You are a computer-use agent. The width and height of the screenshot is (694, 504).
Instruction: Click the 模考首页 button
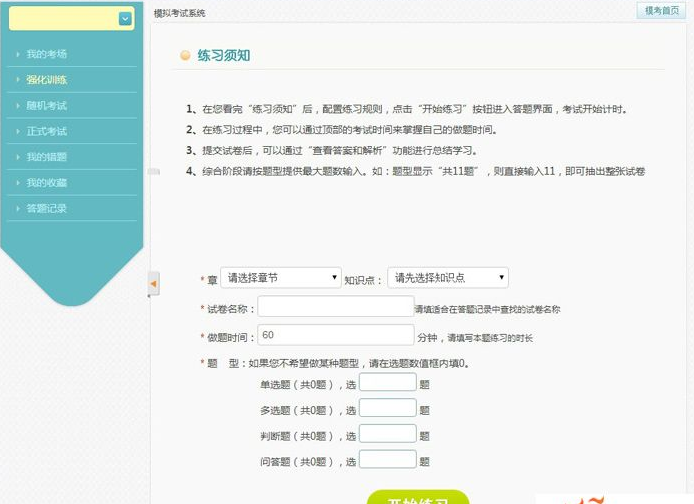(661, 10)
